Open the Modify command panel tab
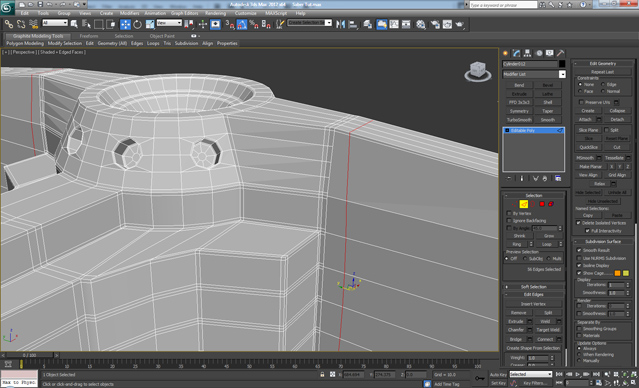Image resolution: width=639 pixels, height=388 pixels. point(517,53)
